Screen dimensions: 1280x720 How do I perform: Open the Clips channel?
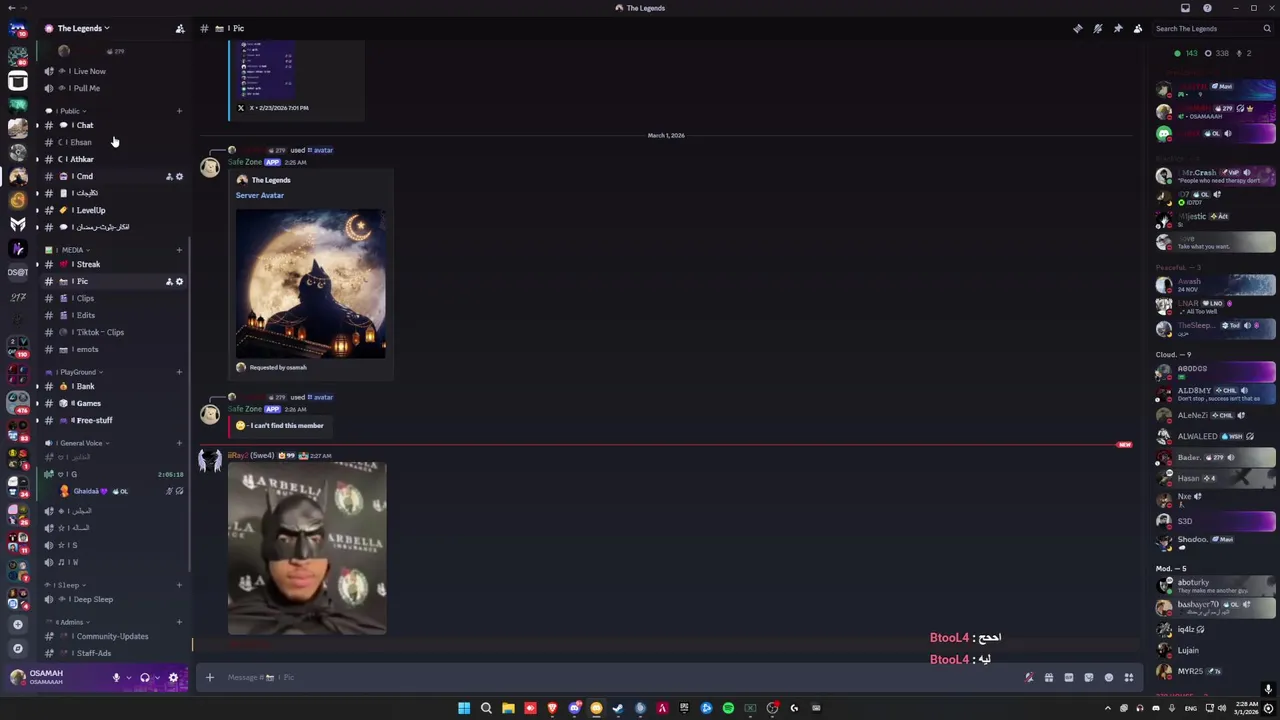coord(113,298)
